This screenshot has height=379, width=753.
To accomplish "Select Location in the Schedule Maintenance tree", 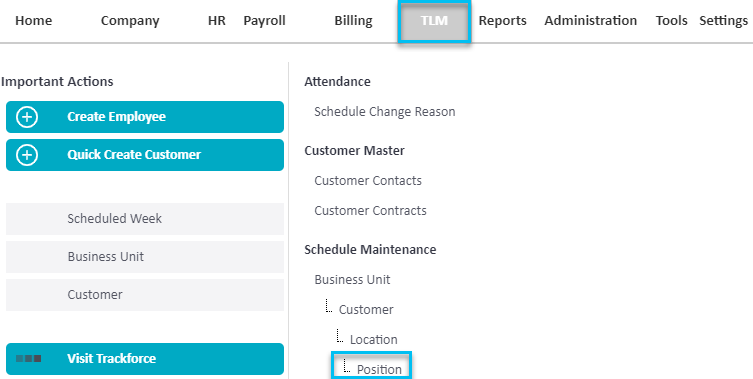I will click(374, 340).
